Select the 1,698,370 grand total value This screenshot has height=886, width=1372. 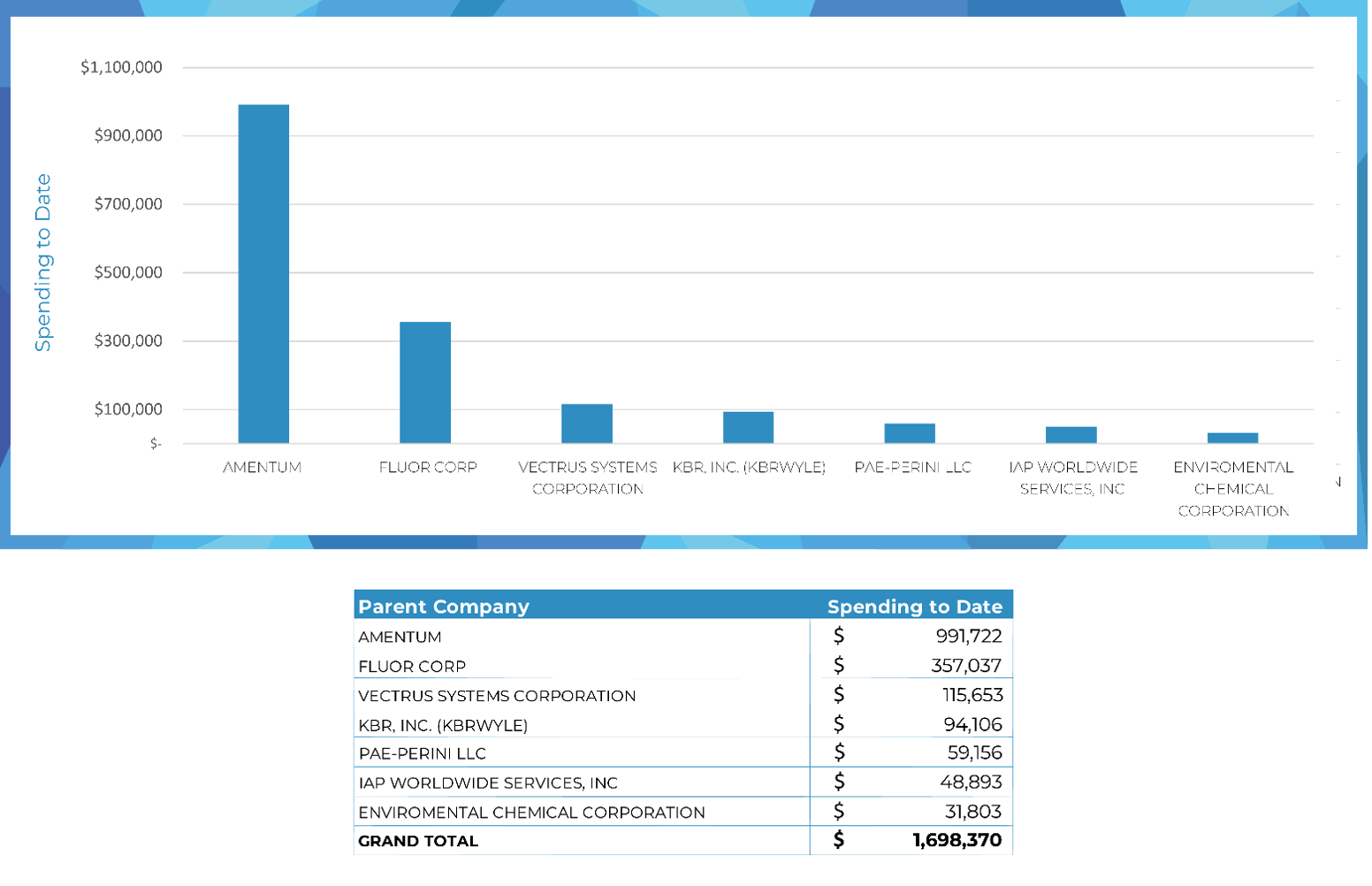[x=957, y=841]
